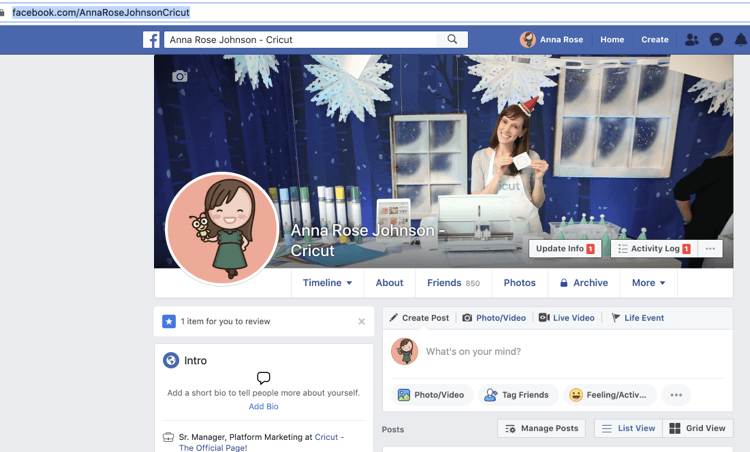Click the Add Bio link
This screenshot has width=750, height=452.
[264, 407]
